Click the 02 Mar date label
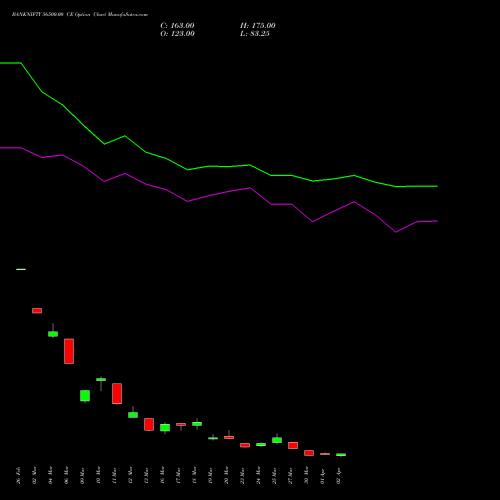Viewport: 500px width, 500px height. point(34,475)
